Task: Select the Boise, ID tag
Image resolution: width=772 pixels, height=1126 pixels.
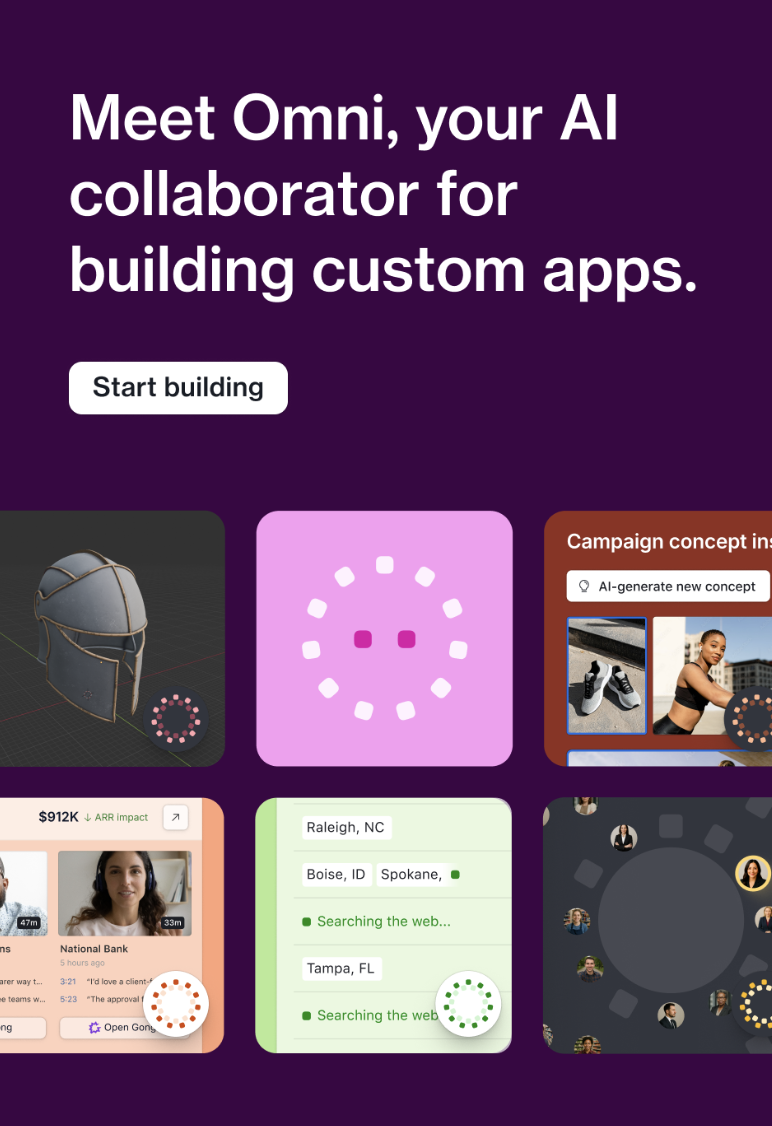Action: (x=336, y=875)
